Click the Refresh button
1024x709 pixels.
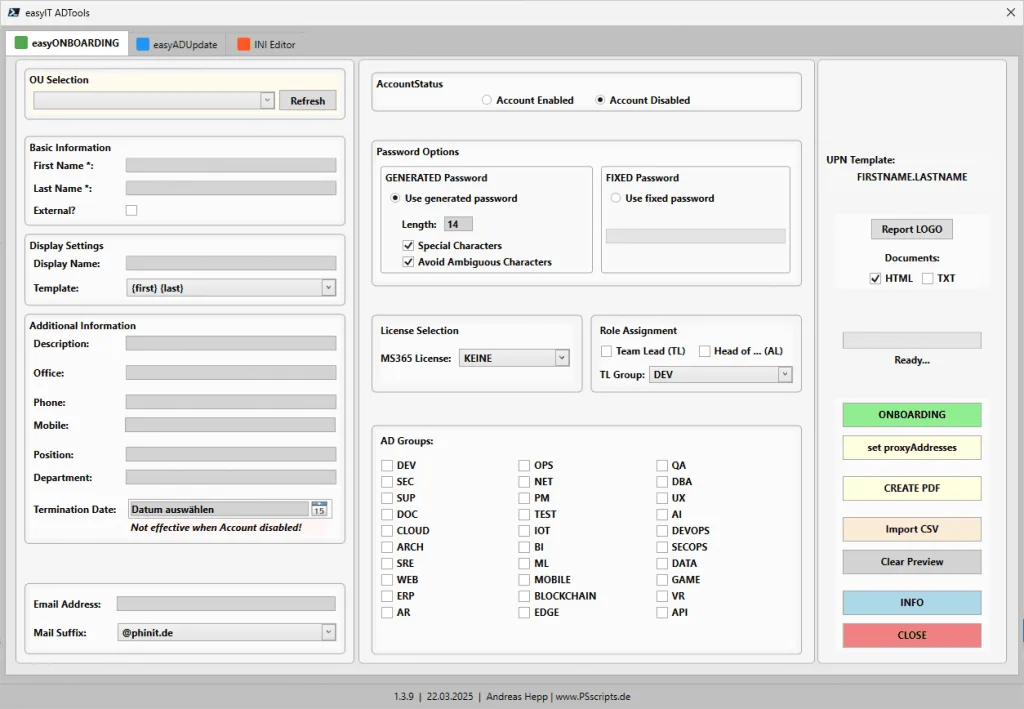[x=308, y=100]
